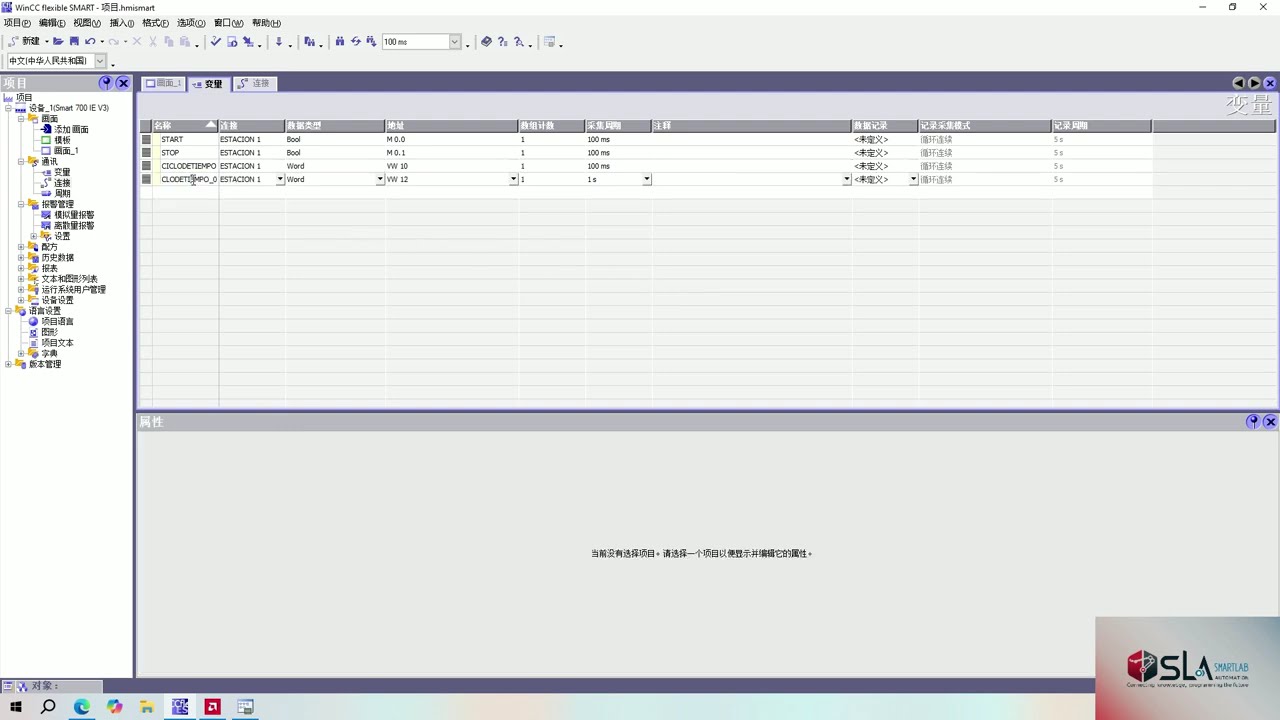1280x720 pixels.
Task: Select 画面_1 in project tree
Action: tap(66, 151)
